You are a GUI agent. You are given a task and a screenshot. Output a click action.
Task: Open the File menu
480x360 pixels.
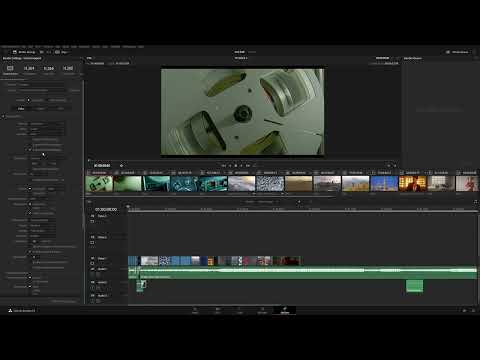tap(24, 47)
